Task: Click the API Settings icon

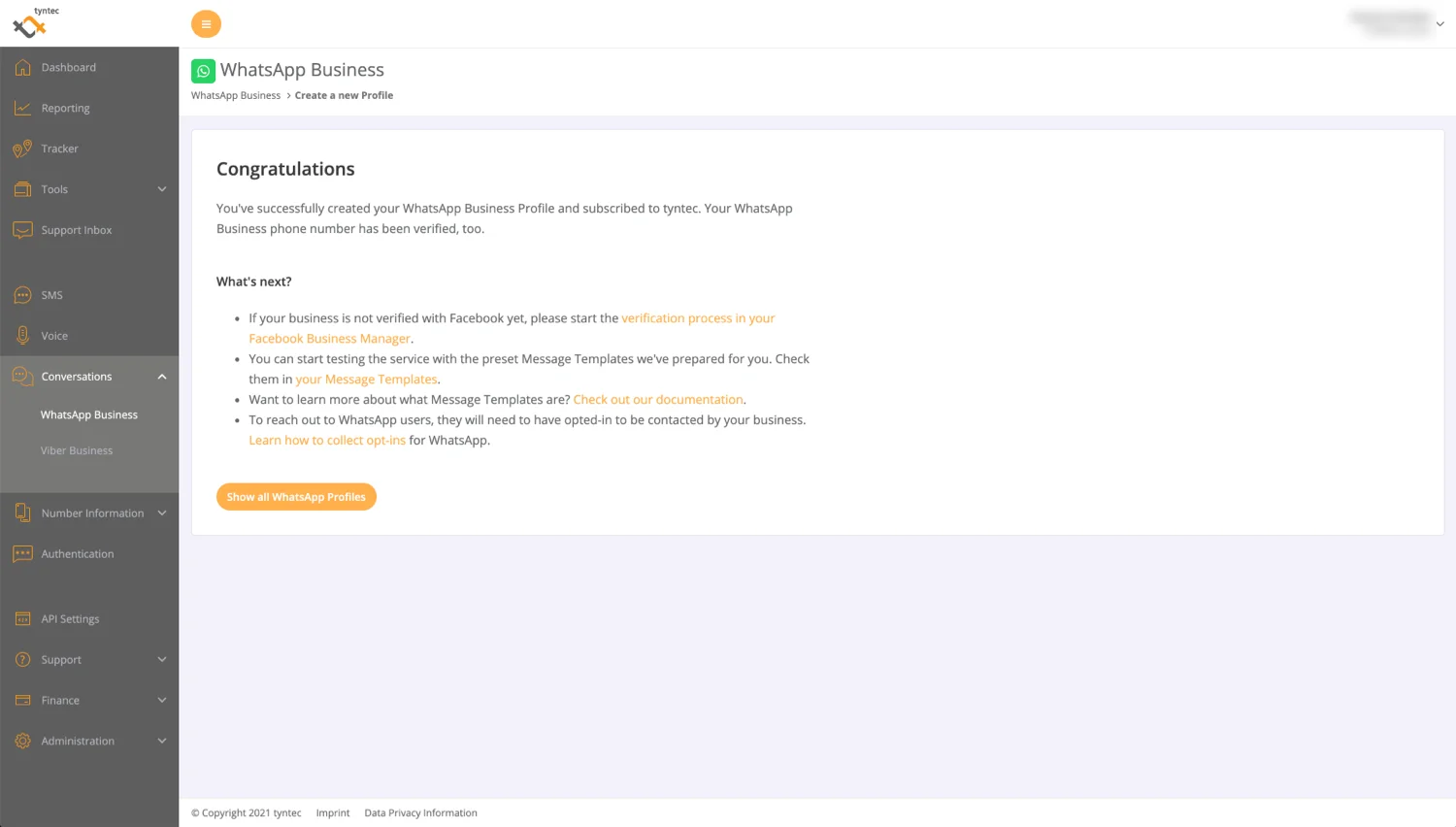Action: (22, 619)
